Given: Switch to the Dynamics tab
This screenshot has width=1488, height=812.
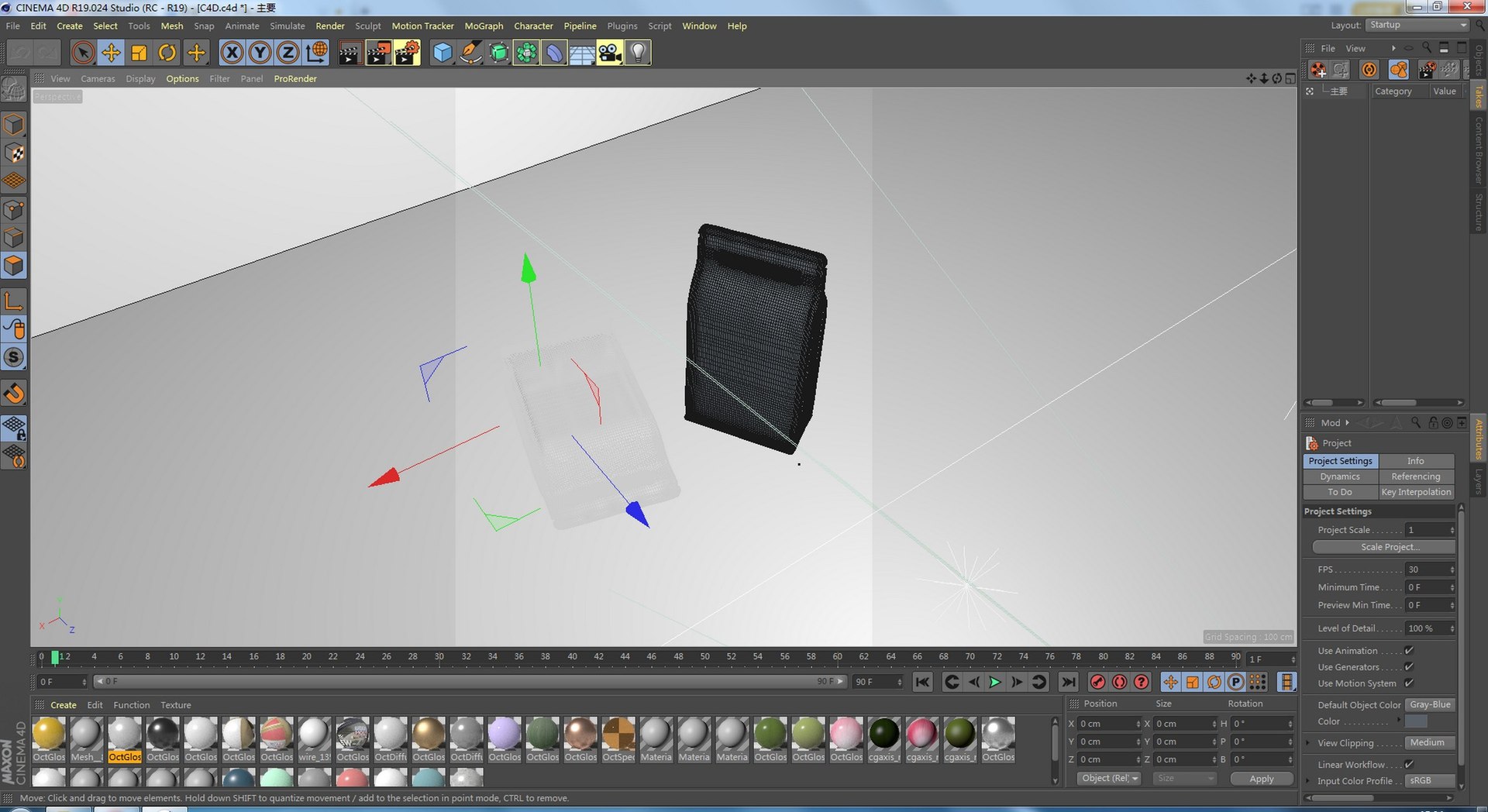Looking at the screenshot, I should pos(1340,477).
